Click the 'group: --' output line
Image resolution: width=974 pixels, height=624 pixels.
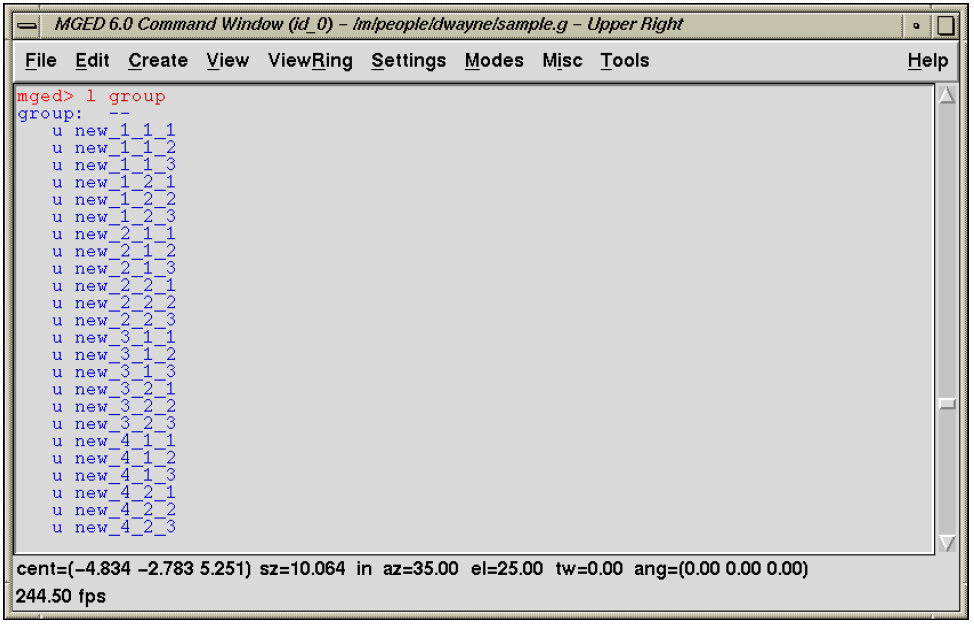73,114
